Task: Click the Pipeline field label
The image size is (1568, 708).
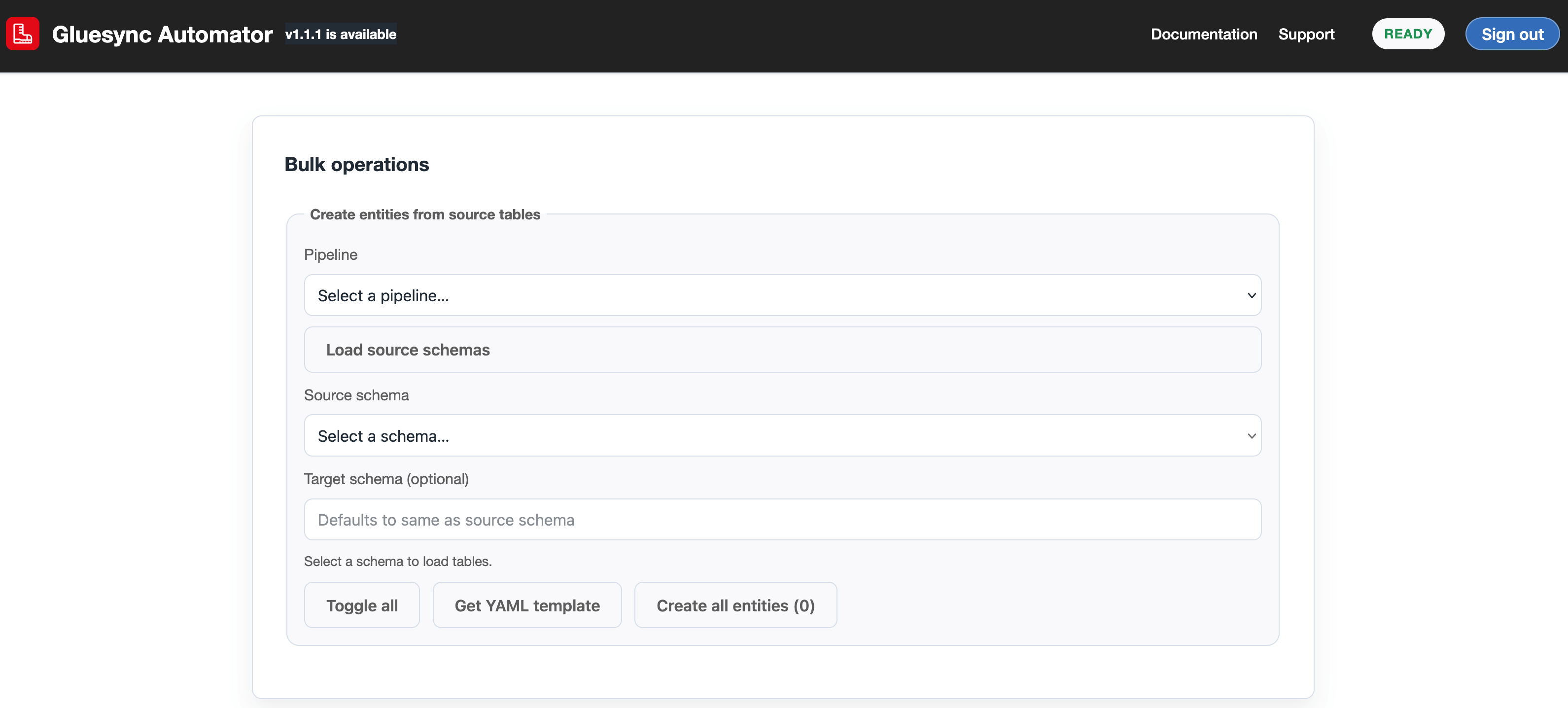Action: point(331,254)
